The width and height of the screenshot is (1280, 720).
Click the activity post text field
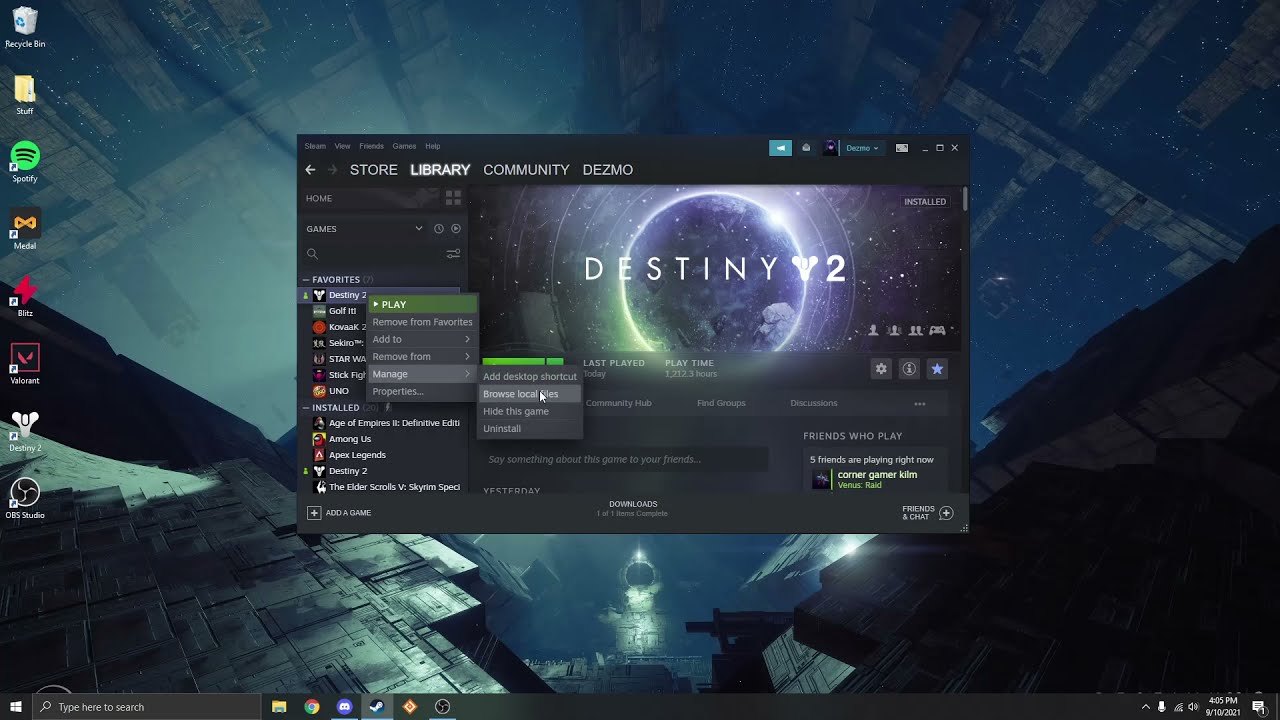(625, 460)
